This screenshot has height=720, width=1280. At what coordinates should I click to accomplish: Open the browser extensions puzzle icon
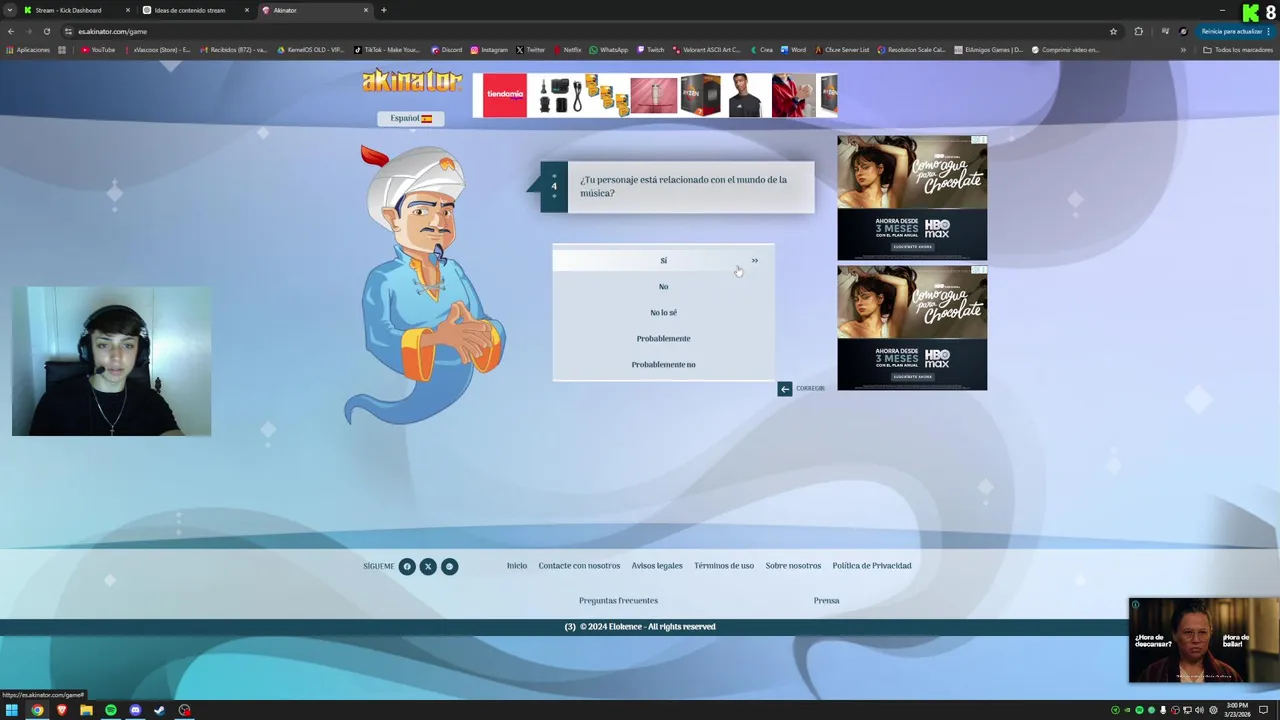[1139, 31]
